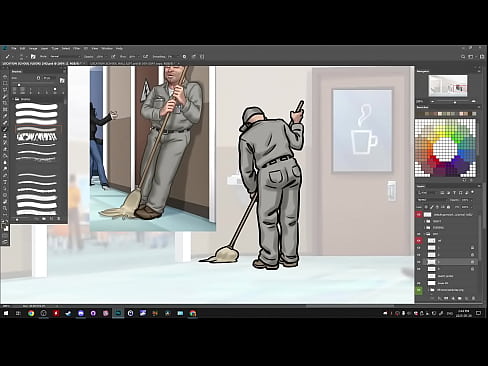Screen dimensions: 488x366
Task: Click the new adjustment layer icon
Action: pos(453,298)
